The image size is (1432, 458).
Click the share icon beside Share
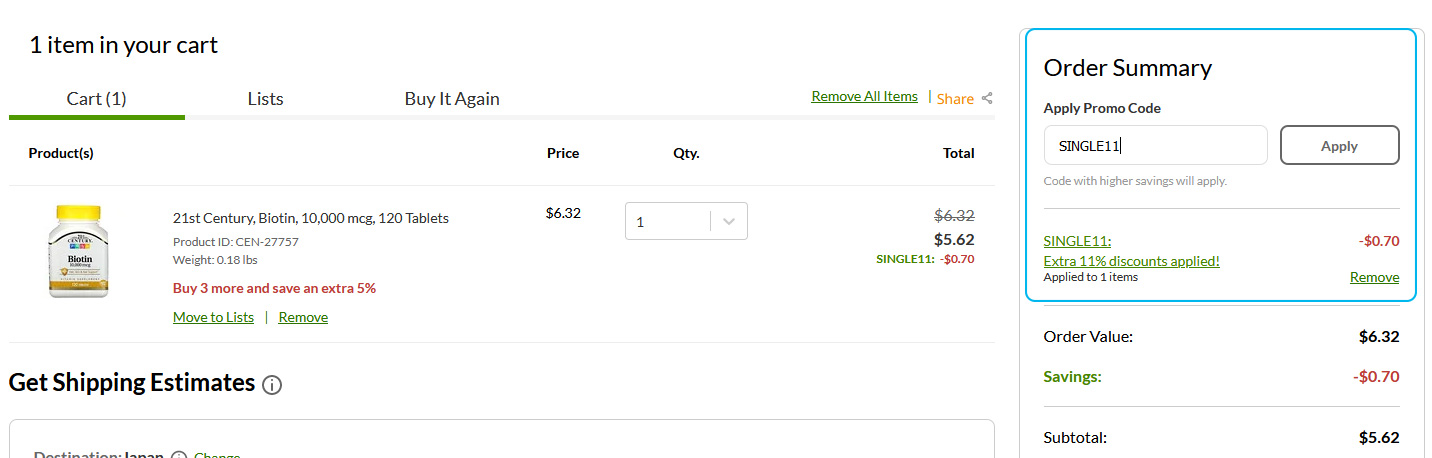click(x=987, y=98)
